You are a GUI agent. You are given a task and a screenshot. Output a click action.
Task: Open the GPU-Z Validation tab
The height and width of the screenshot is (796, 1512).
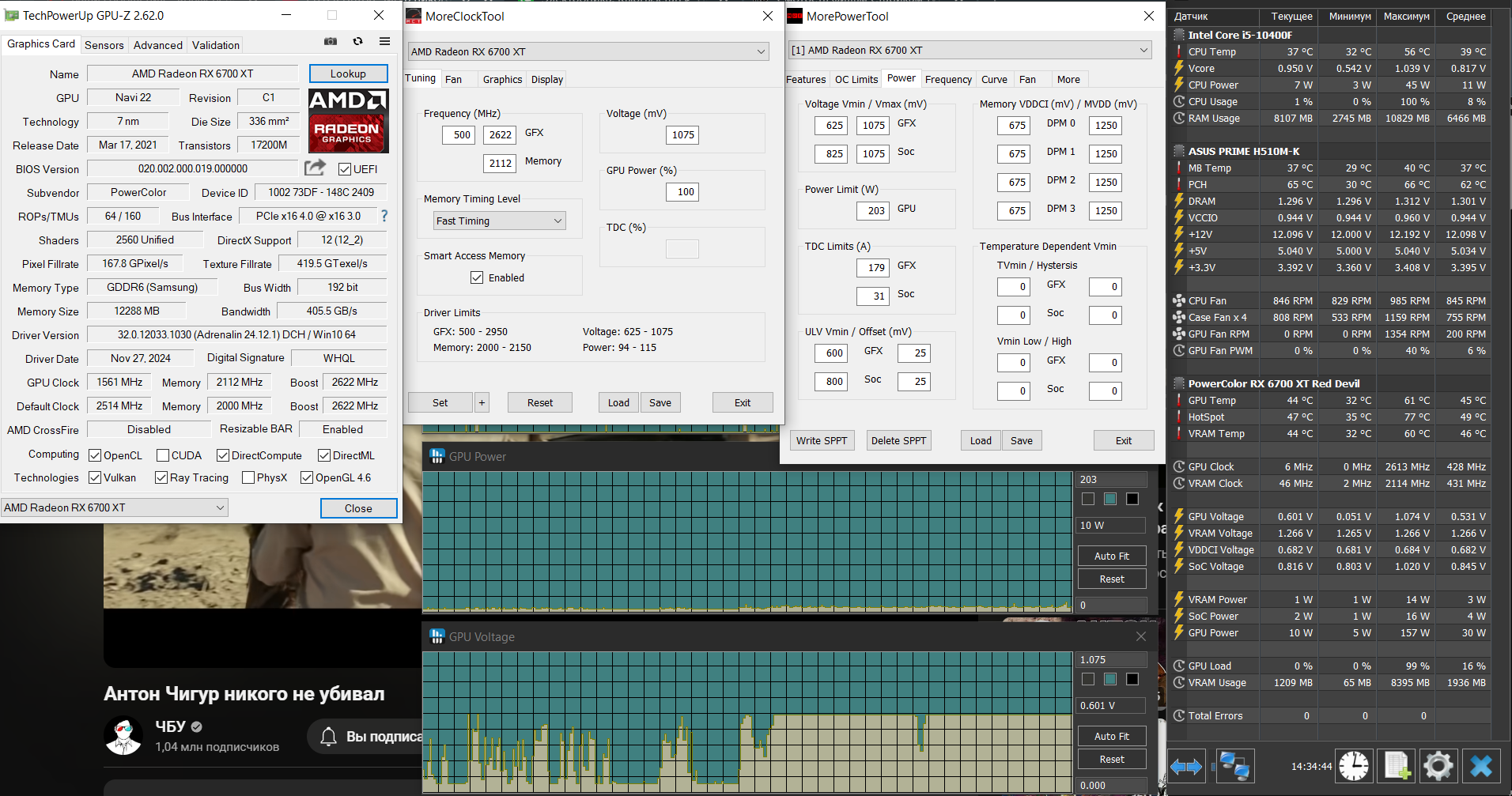pos(216,45)
